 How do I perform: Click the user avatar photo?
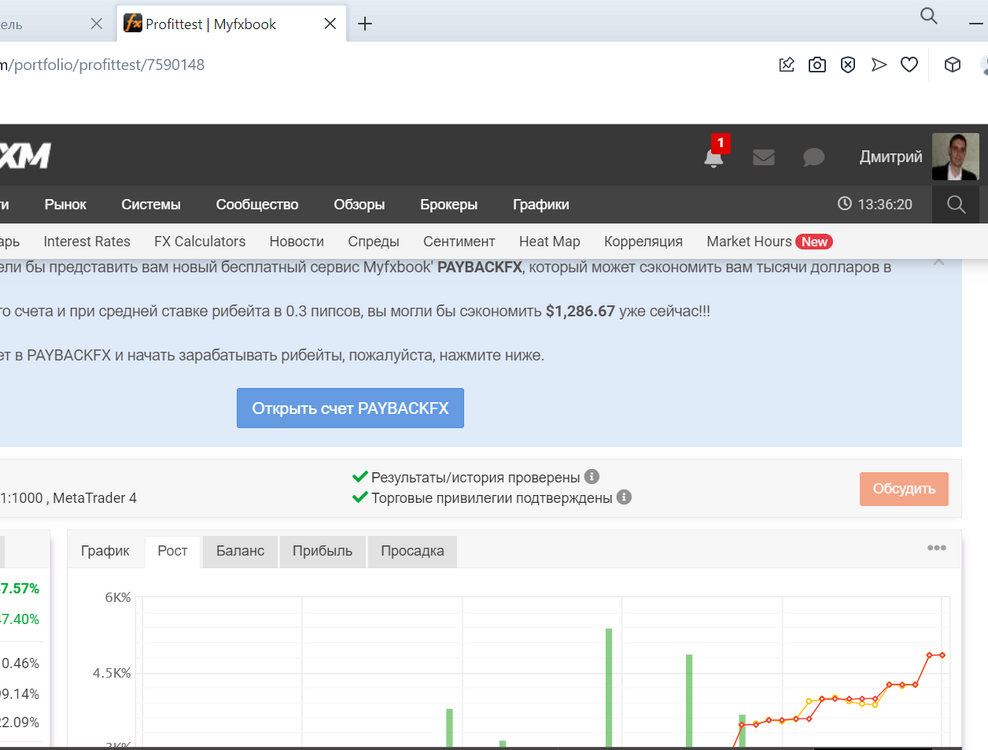tap(955, 156)
